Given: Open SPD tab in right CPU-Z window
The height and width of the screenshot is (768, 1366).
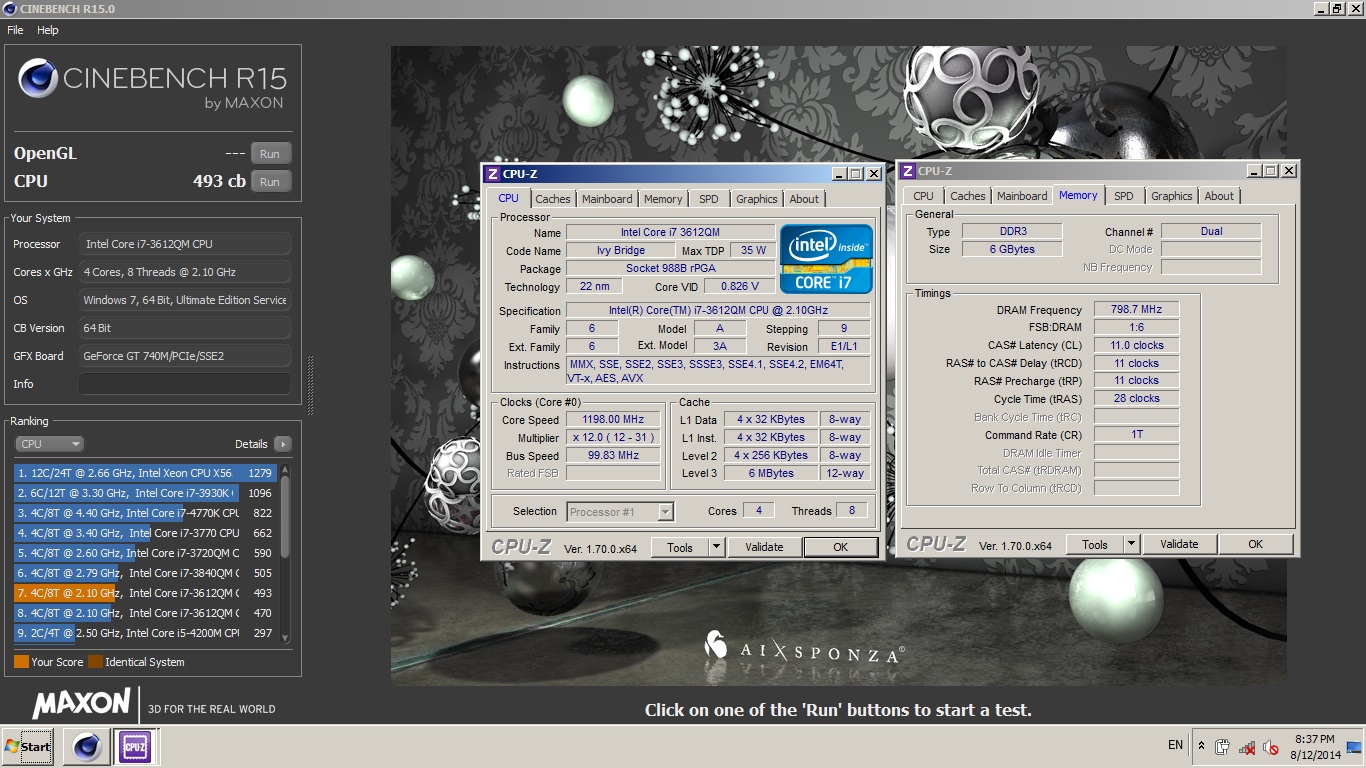Looking at the screenshot, I should tap(1124, 196).
